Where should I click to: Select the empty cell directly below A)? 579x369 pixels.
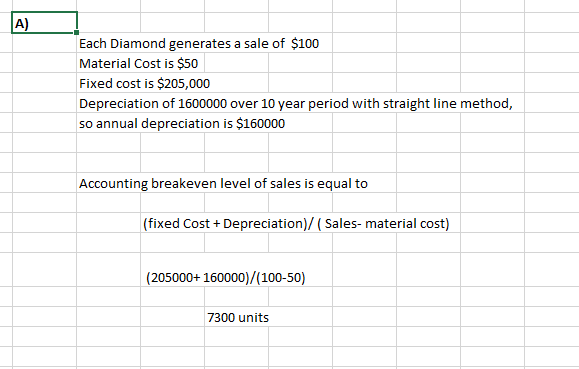44,43
